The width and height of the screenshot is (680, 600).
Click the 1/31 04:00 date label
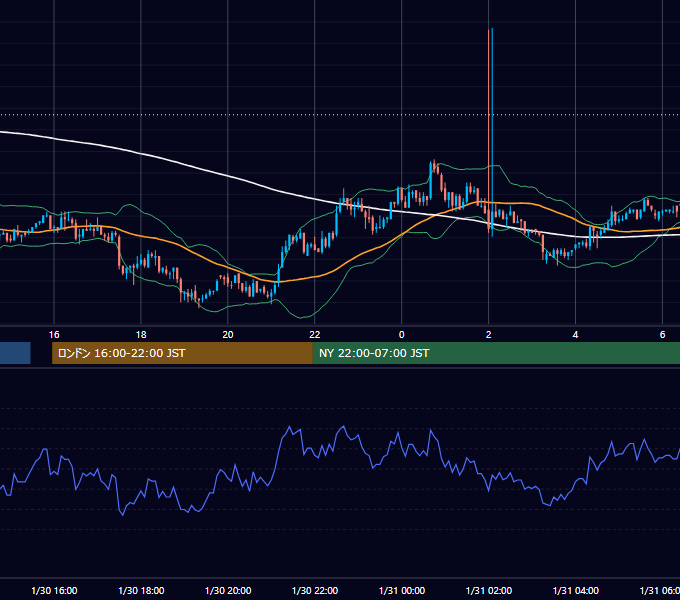pos(575,590)
